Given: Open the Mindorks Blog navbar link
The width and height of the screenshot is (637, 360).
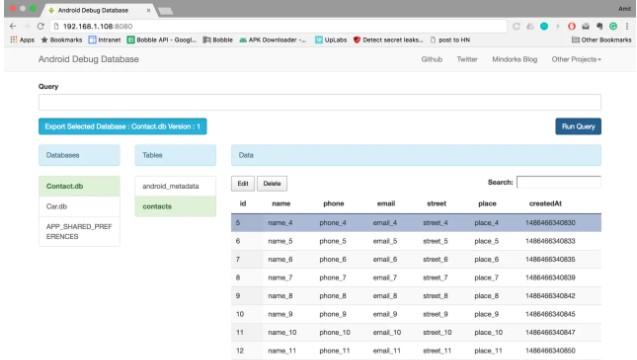Looking at the screenshot, I should (x=515, y=59).
